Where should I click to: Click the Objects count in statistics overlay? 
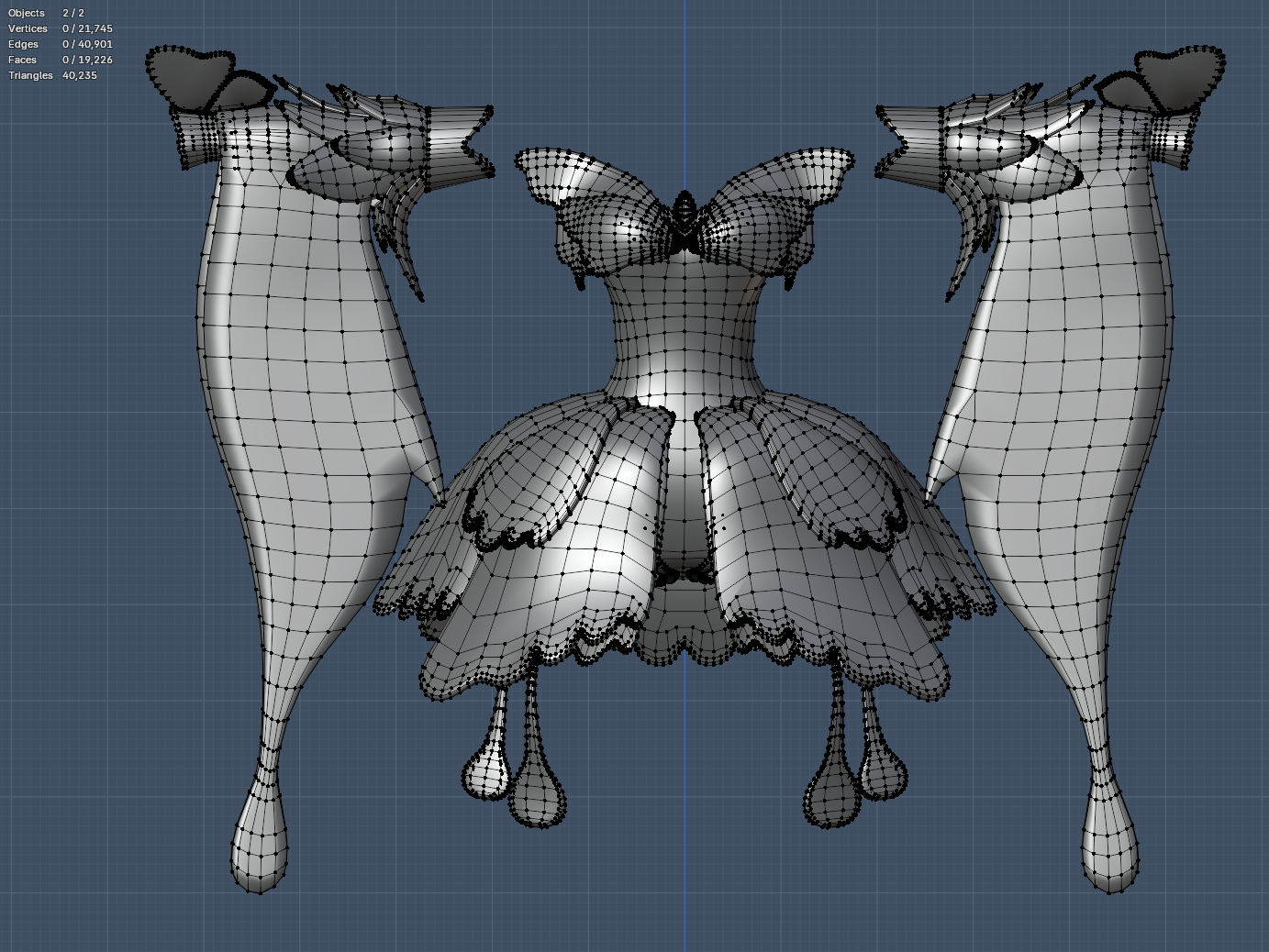point(72,13)
